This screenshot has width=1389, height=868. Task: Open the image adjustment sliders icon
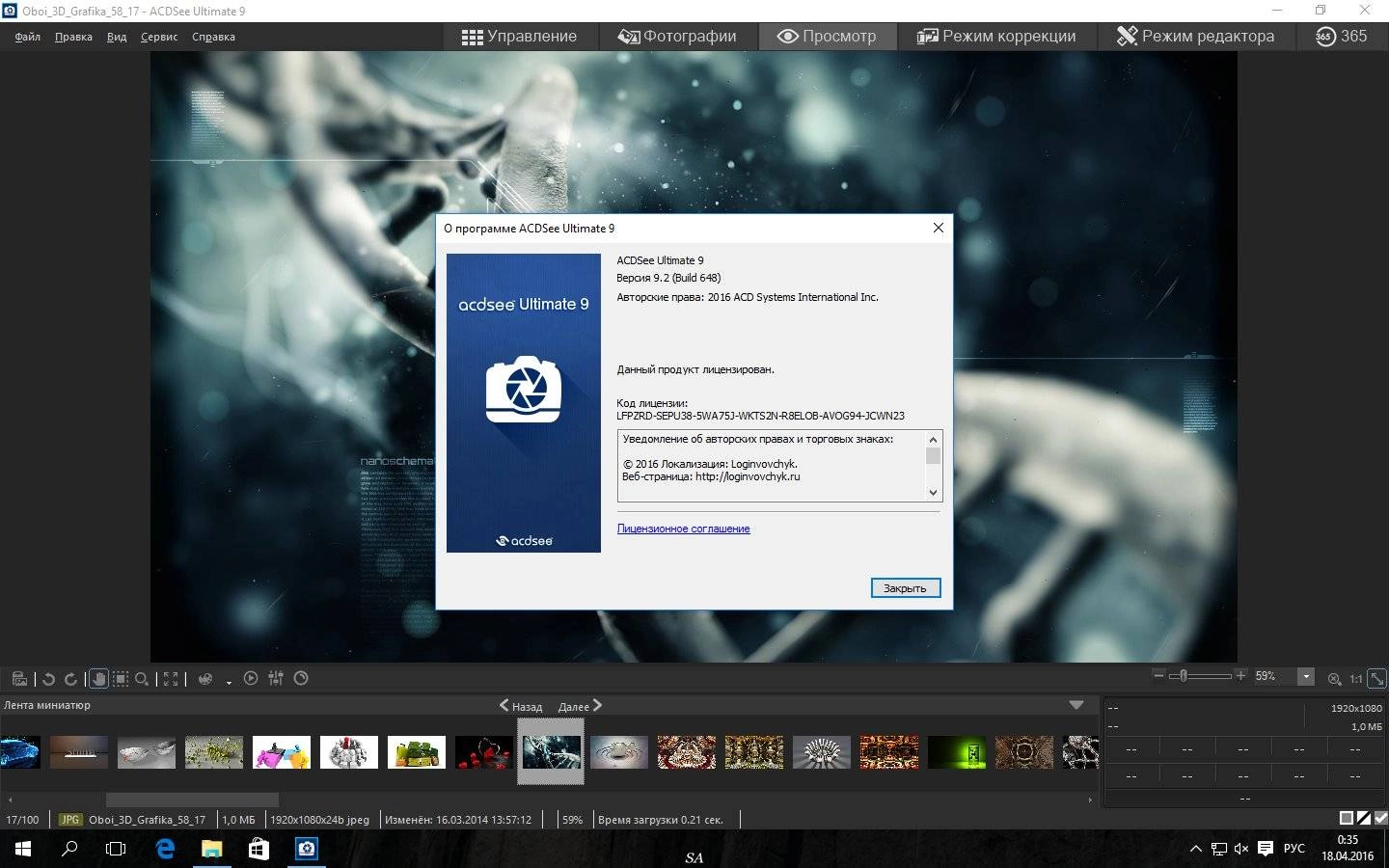[276, 678]
